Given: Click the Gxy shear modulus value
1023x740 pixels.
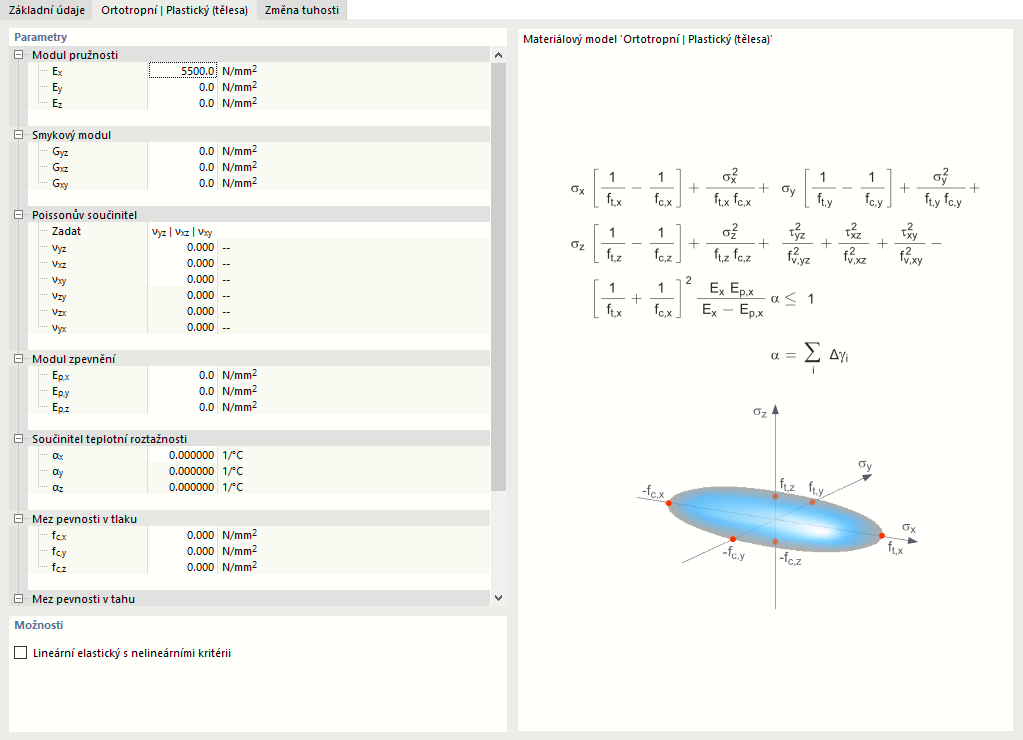Looking at the screenshot, I should tap(183, 183).
